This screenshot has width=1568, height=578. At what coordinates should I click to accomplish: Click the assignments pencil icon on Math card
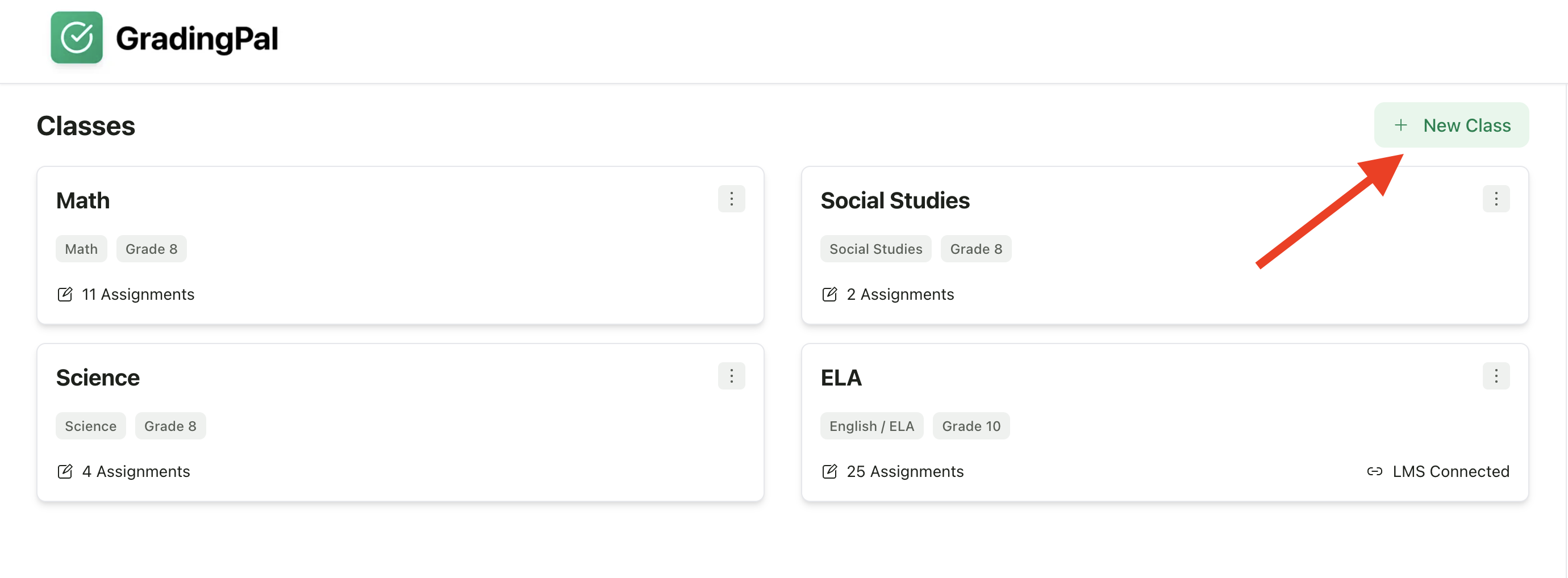(66, 295)
